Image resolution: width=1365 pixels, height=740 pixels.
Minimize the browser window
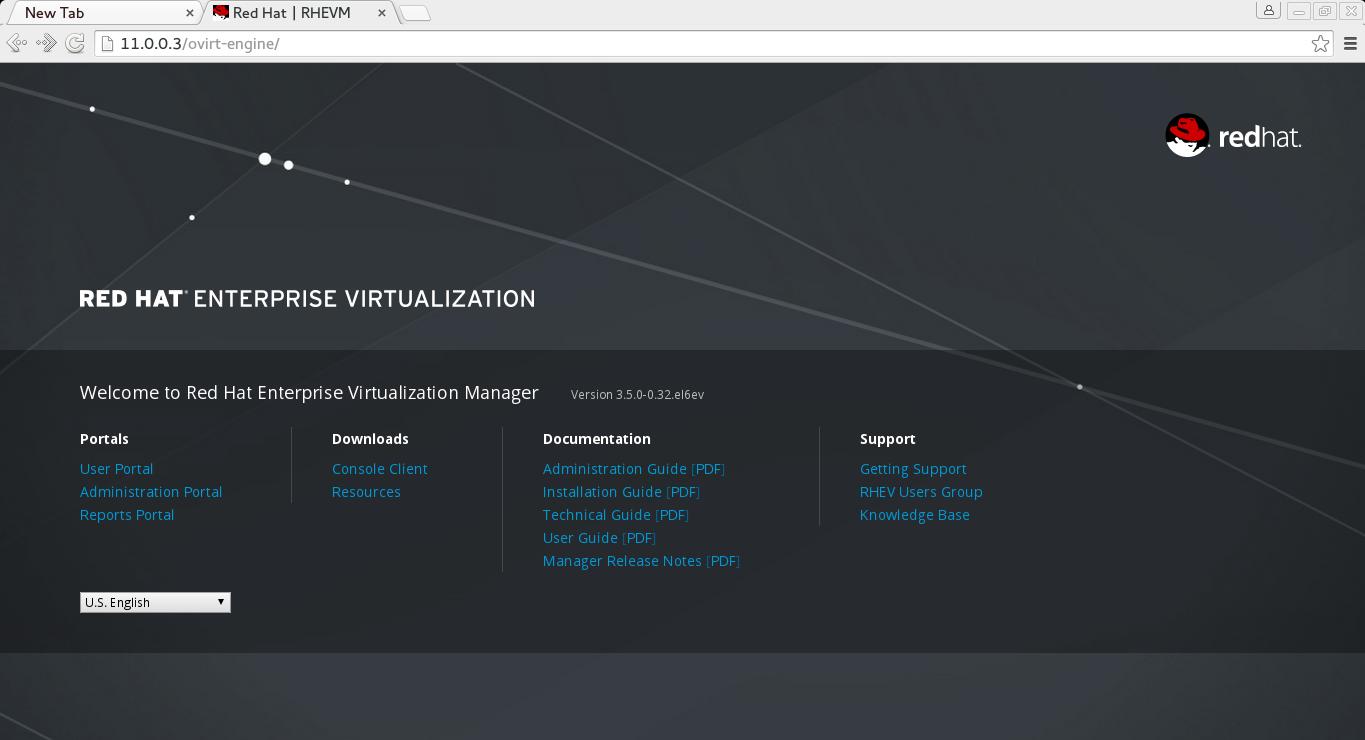pyautogui.click(x=1299, y=11)
